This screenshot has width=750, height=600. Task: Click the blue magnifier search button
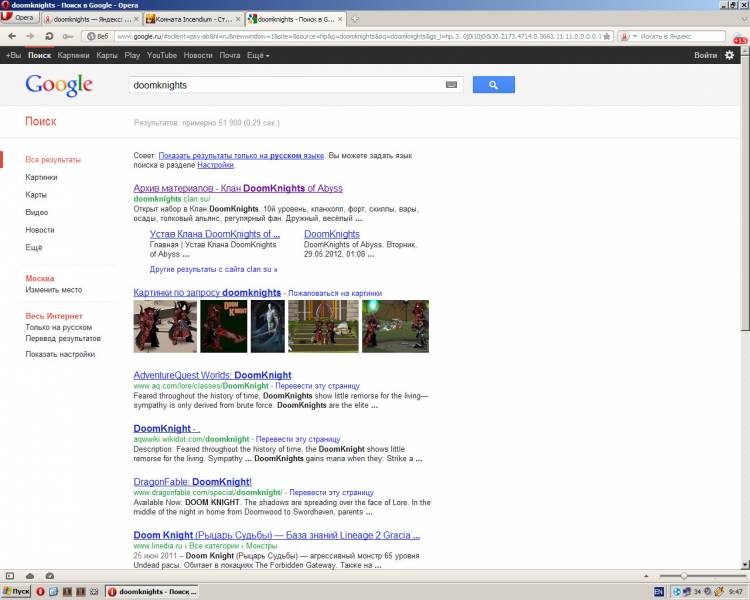pos(494,85)
